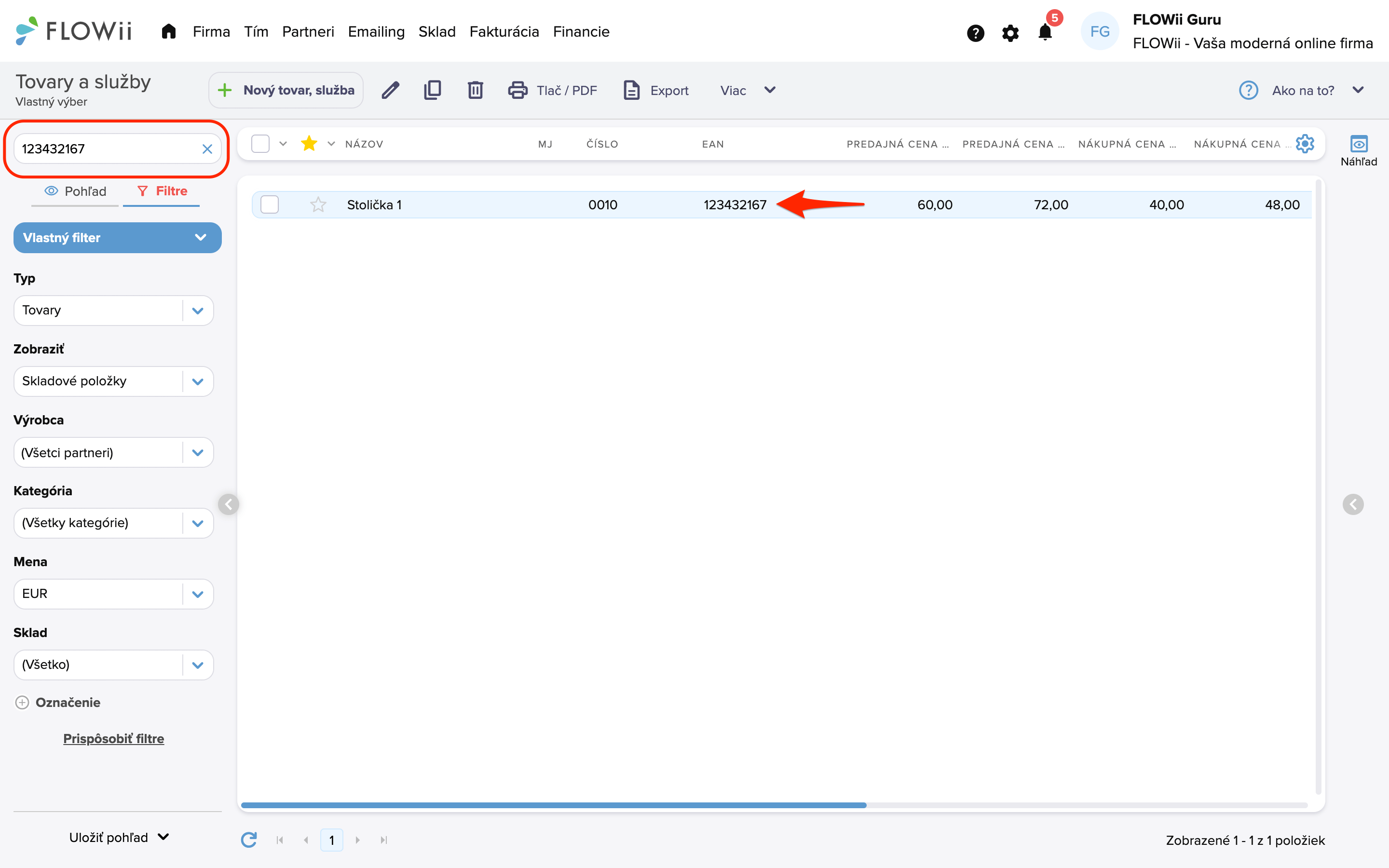This screenshot has height=868, width=1389.
Task: Click the horizontal scrollbar of the table
Action: click(x=553, y=805)
